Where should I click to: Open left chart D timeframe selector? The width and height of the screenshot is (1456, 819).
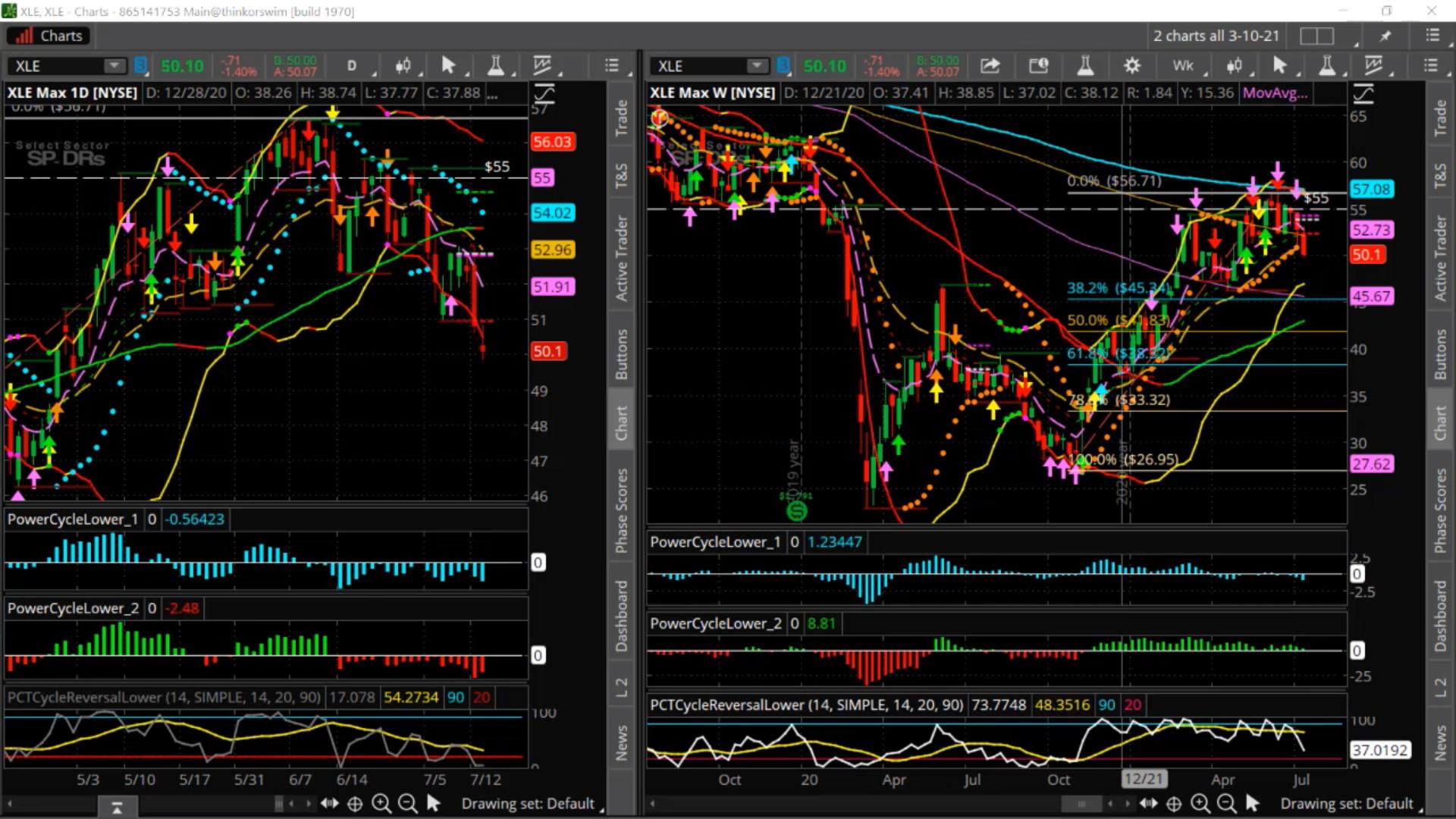coord(352,66)
